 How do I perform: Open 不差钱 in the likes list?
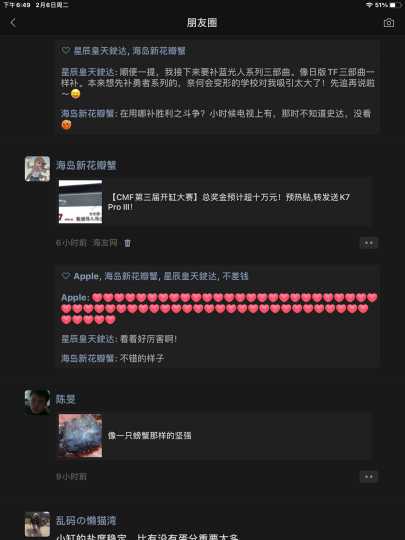click(x=235, y=276)
